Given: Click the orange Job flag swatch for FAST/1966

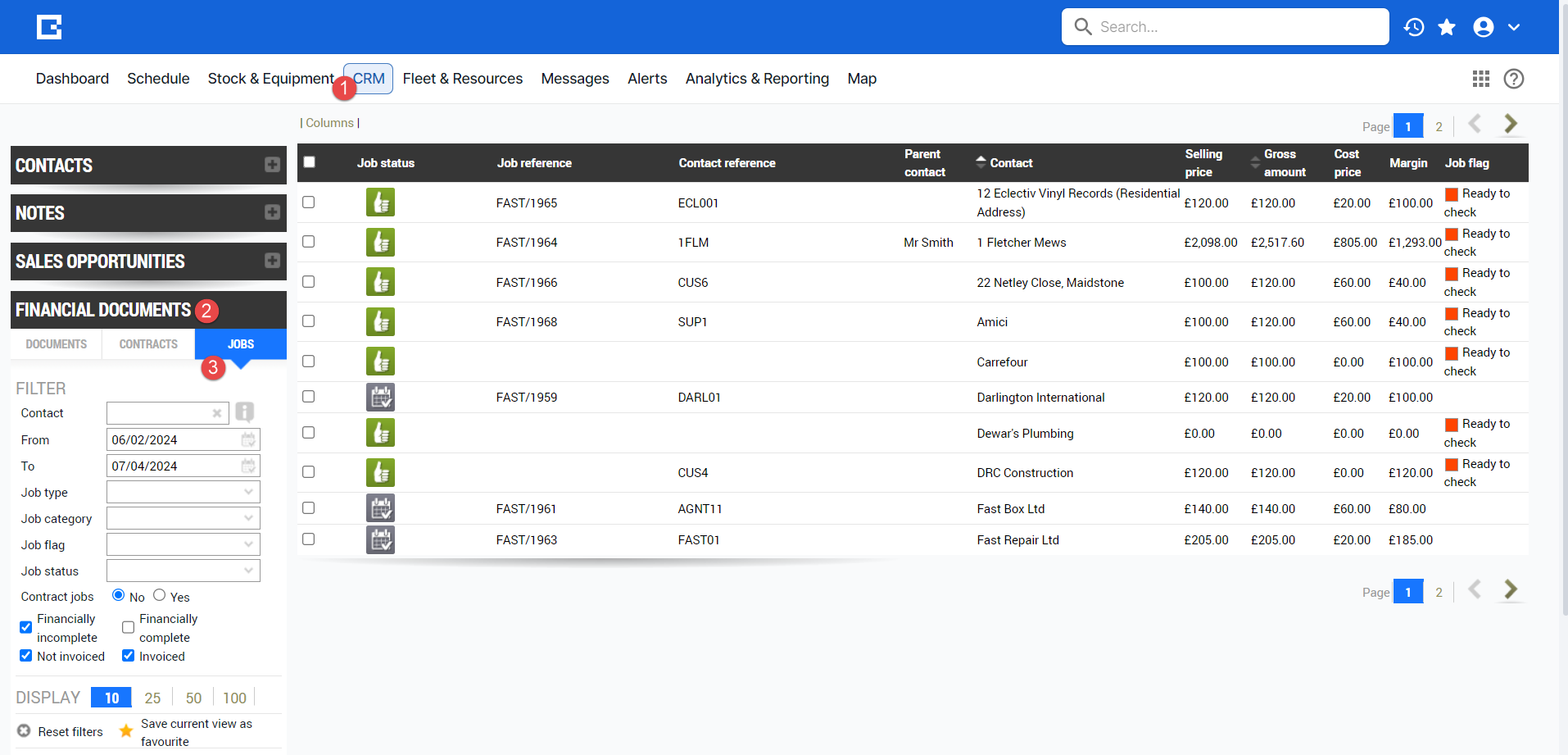Looking at the screenshot, I should [1452, 274].
